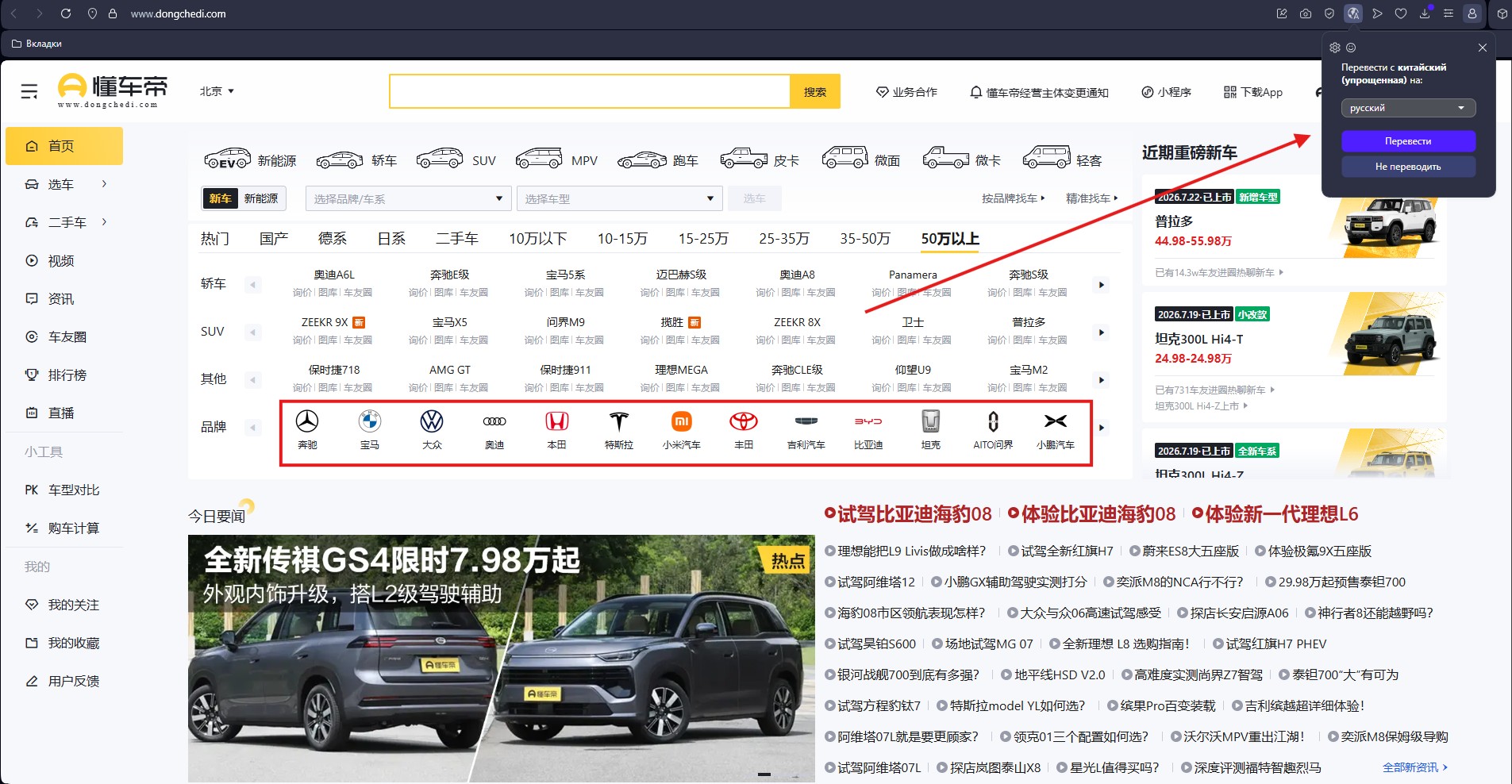Click the Не переводить button
The height and width of the screenshot is (784, 1512).
click(1408, 167)
